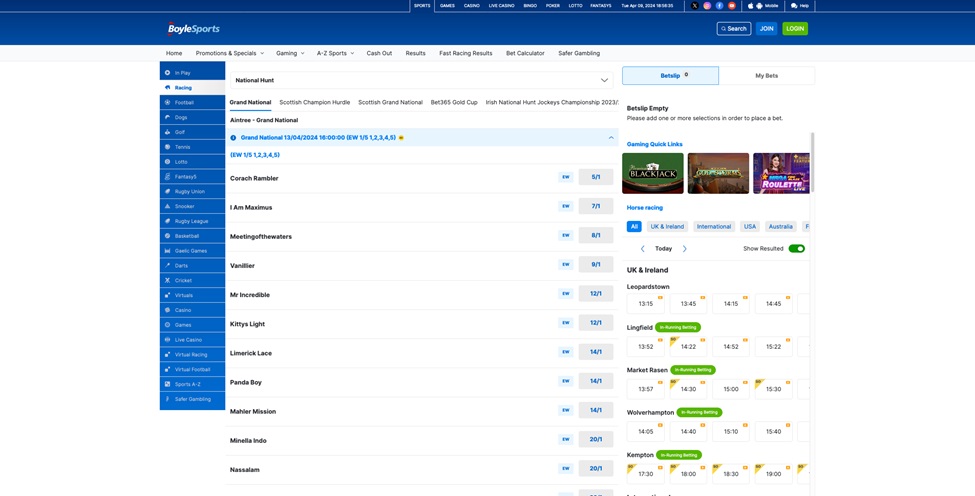The image size is (975, 496).
Task: Click the Football icon in sidebar
Action: click(168, 102)
